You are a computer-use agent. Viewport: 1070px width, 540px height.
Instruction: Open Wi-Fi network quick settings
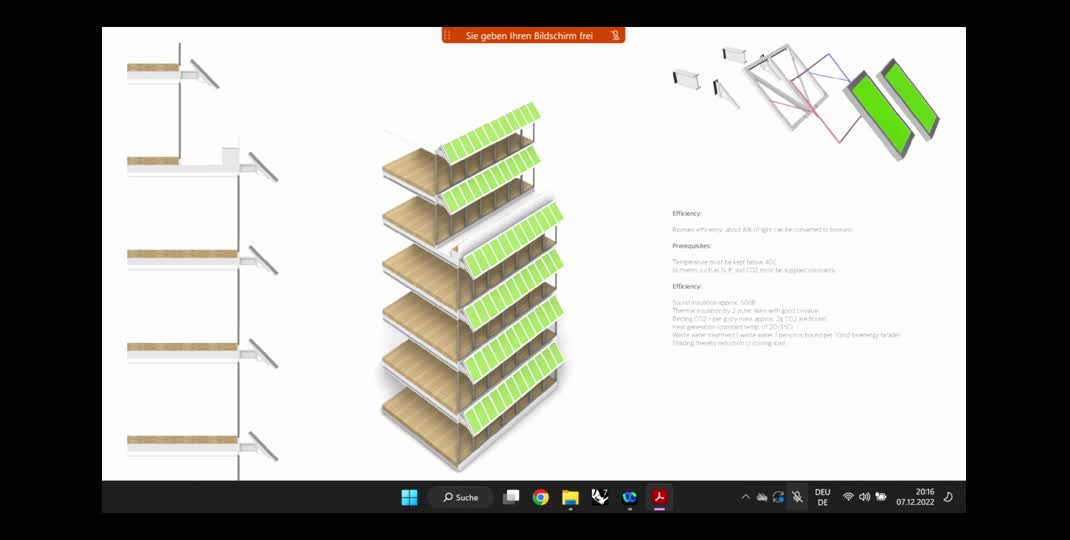(x=848, y=497)
